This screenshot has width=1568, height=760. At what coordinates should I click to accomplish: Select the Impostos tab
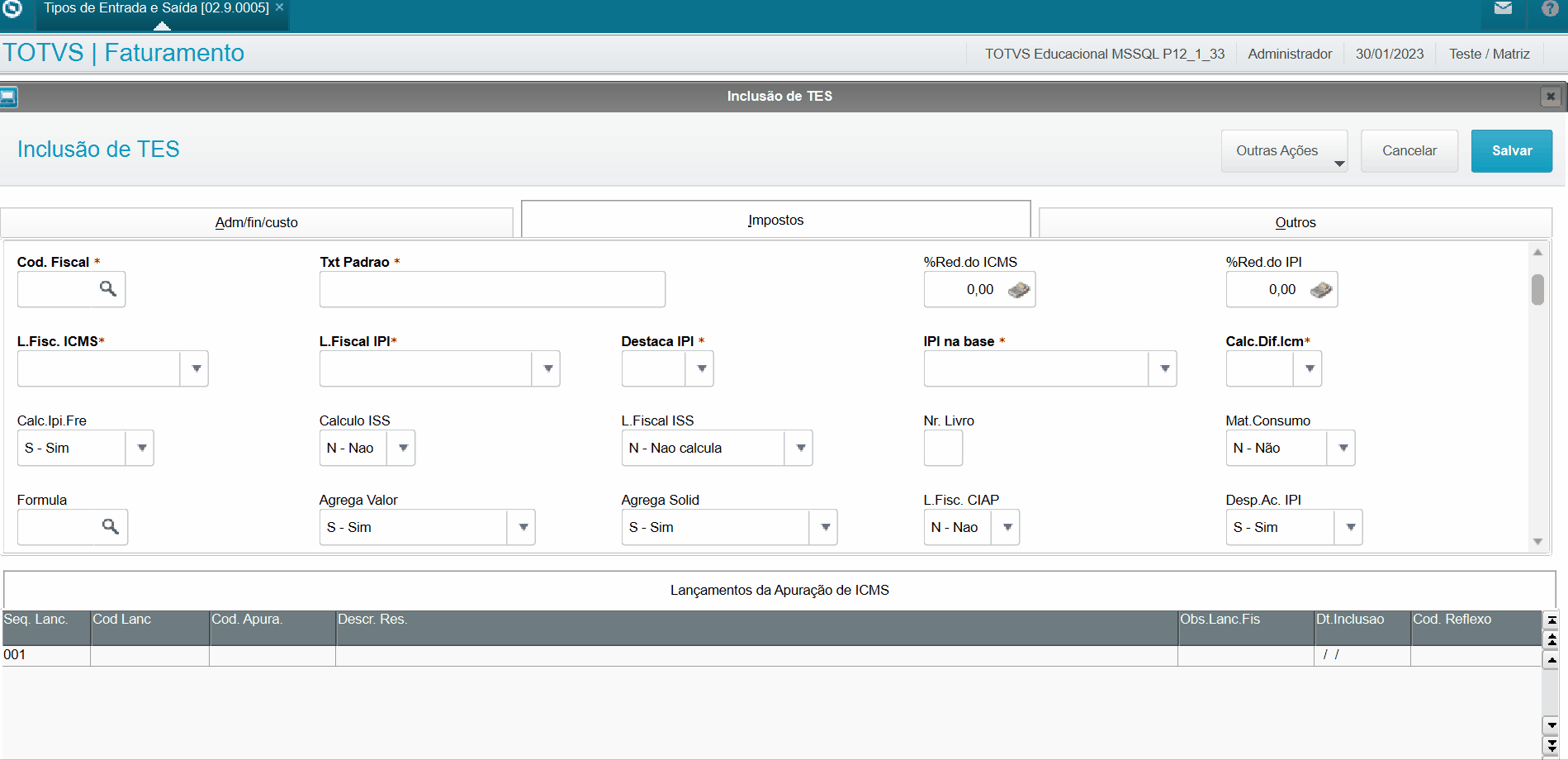tap(776, 220)
